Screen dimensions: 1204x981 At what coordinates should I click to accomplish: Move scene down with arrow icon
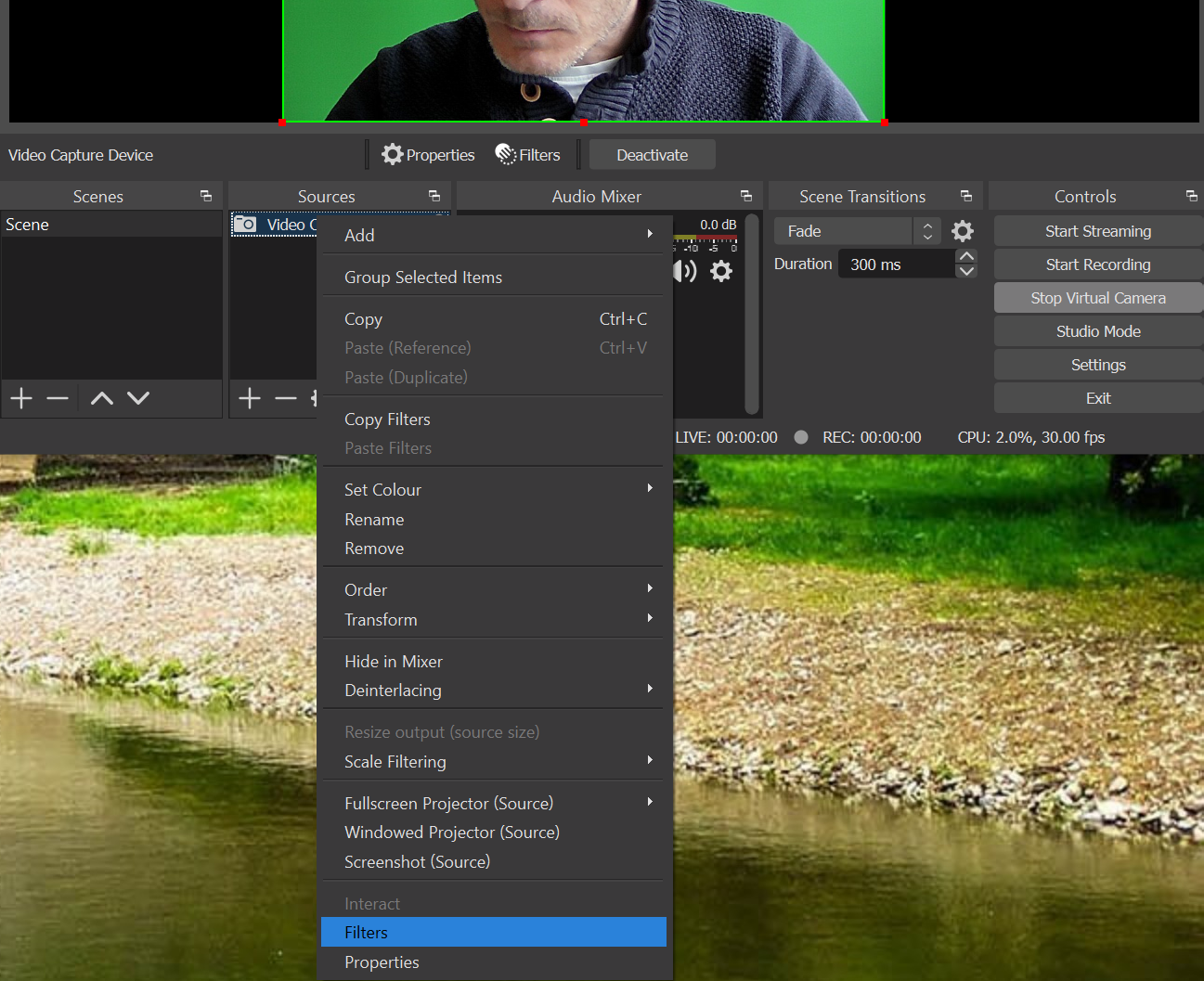[138, 398]
